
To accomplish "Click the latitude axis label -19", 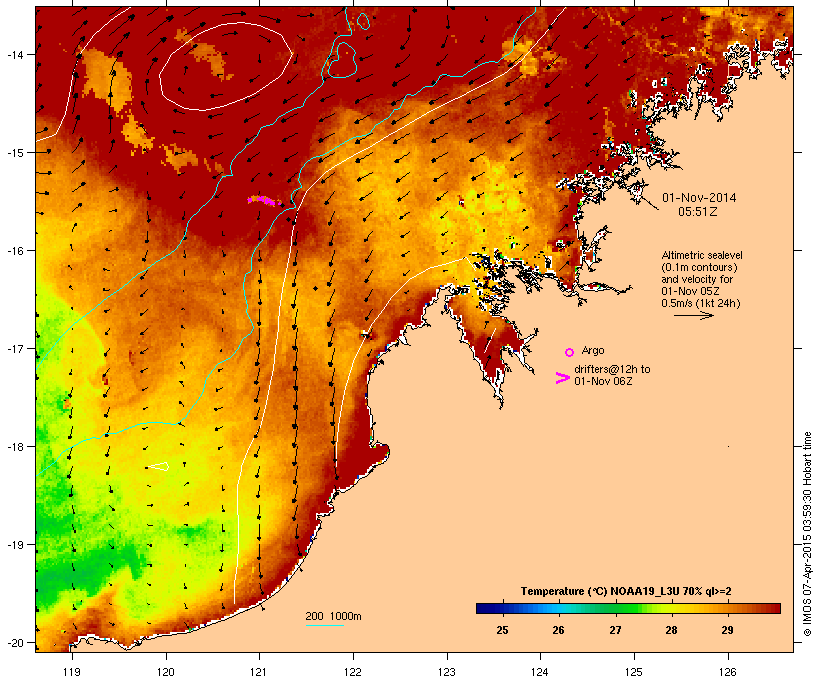I will click(14, 545).
